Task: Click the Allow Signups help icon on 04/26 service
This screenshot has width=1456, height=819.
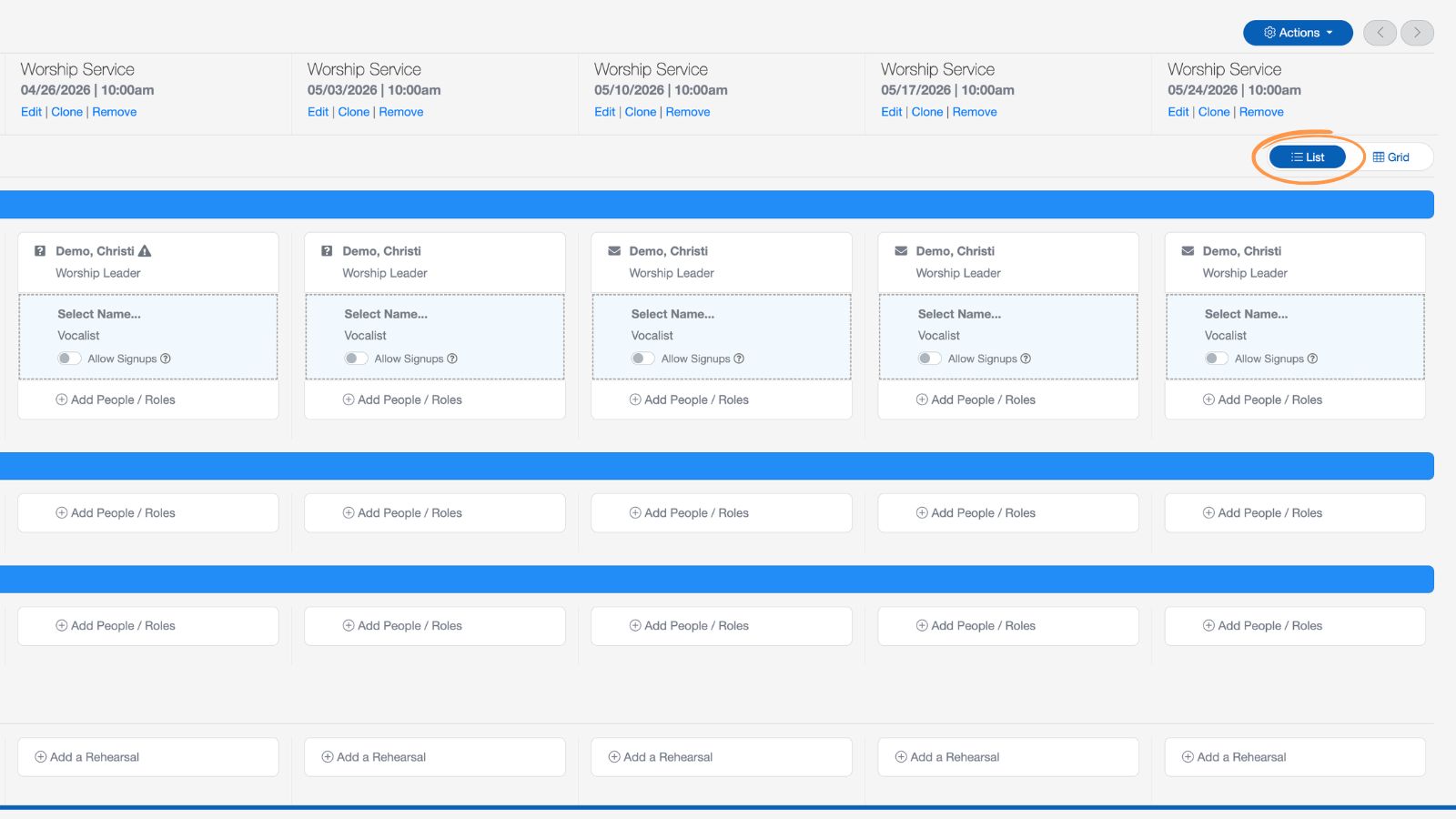Action: pos(164,359)
